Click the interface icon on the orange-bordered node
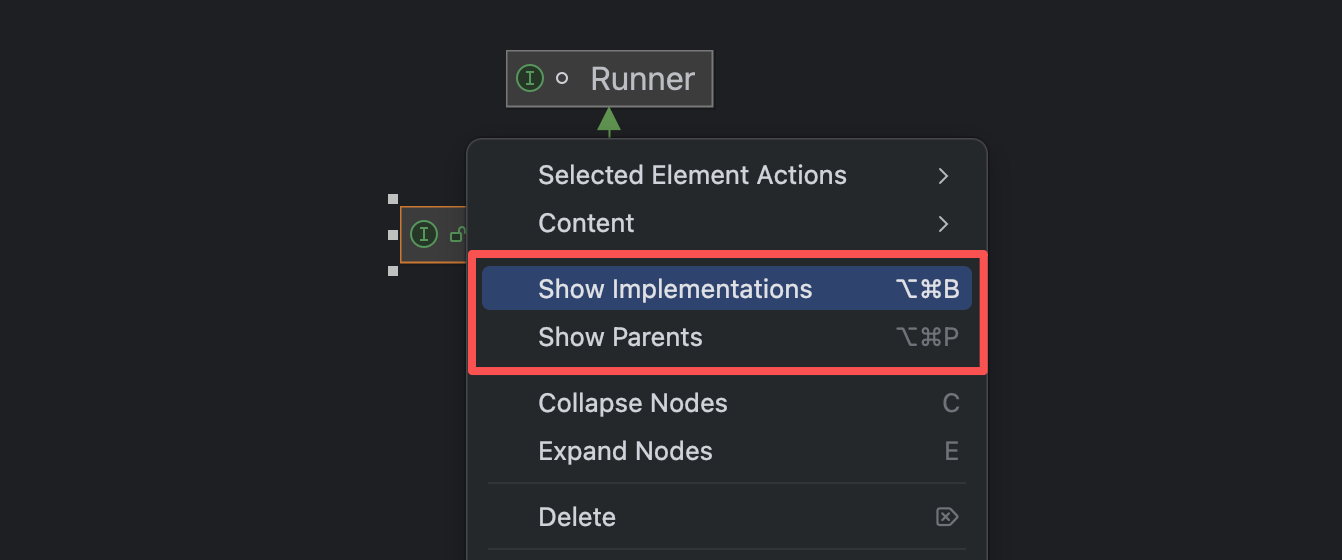The image size is (1342, 560). click(424, 235)
